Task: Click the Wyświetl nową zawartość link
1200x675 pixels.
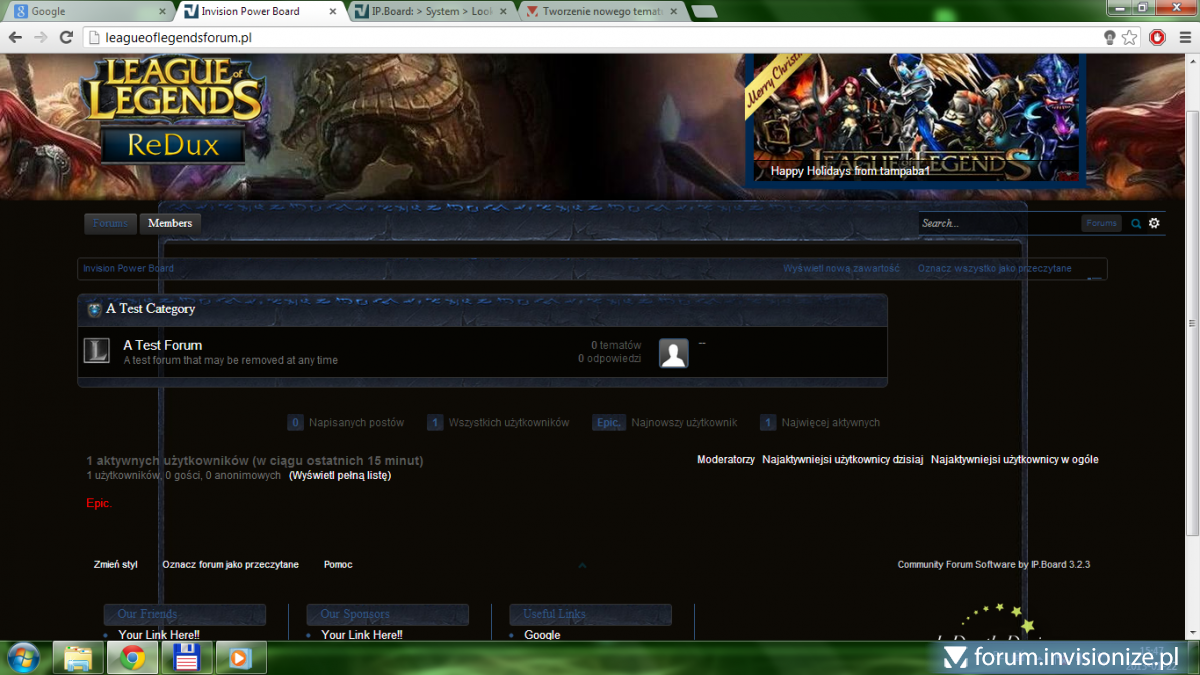Action: click(841, 268)
